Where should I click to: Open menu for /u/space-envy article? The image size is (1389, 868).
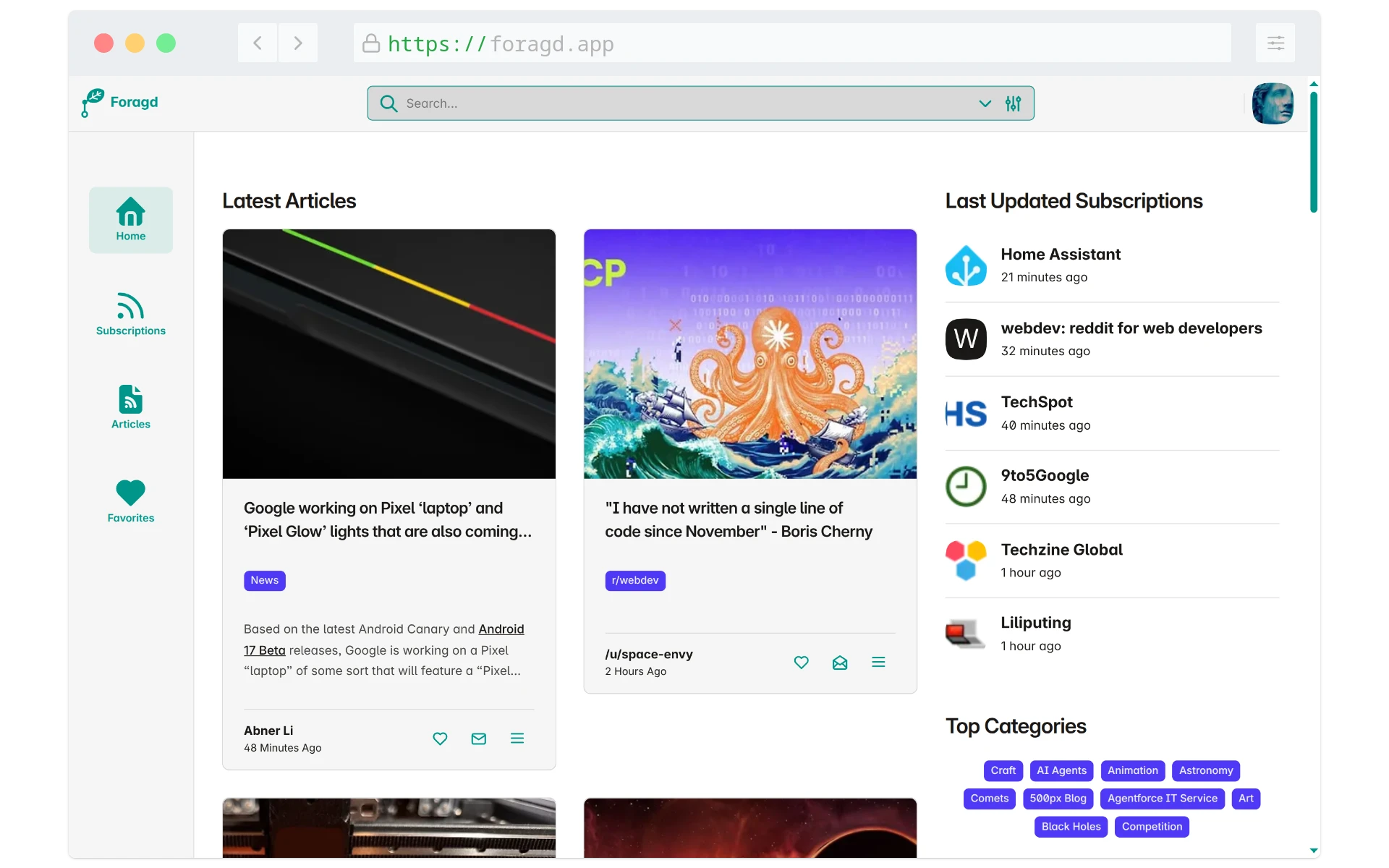[878, 663]
